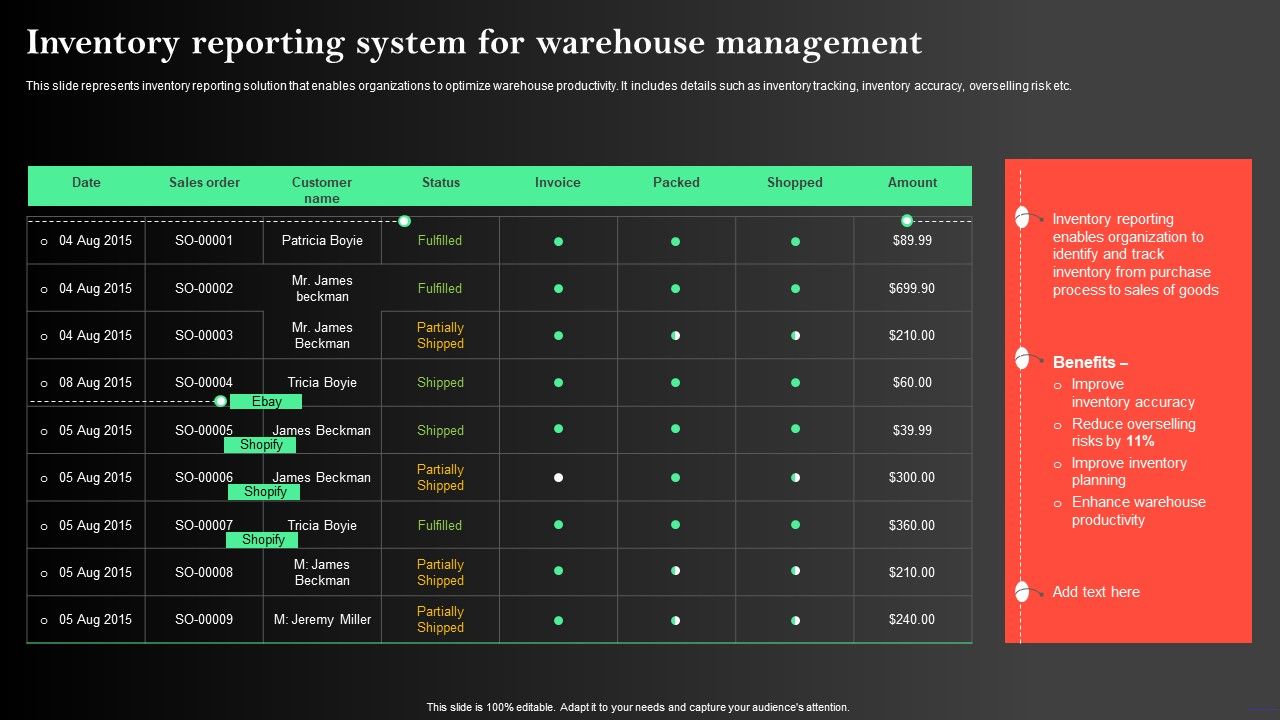Click the circular handle below the Amount header

click(x=907, y=221)
